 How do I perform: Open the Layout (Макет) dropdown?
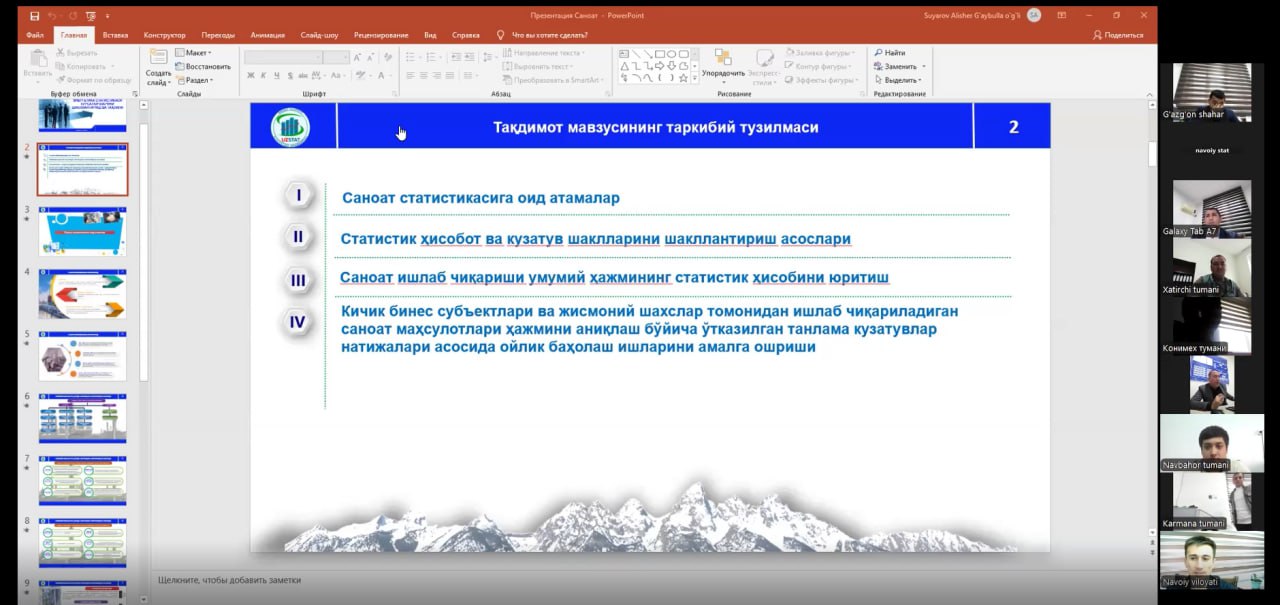[x=193, y=52]
